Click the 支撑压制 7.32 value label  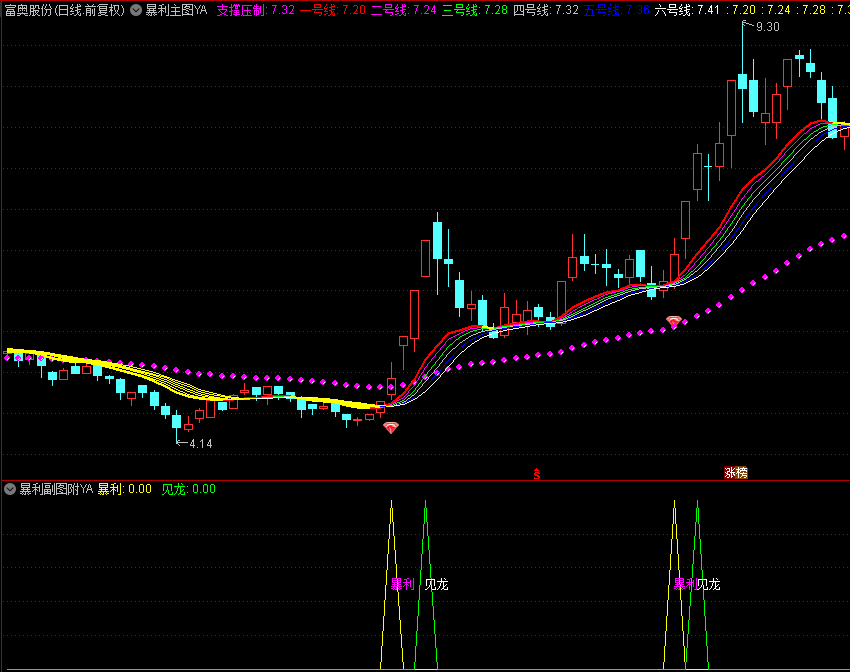point(255,10)
